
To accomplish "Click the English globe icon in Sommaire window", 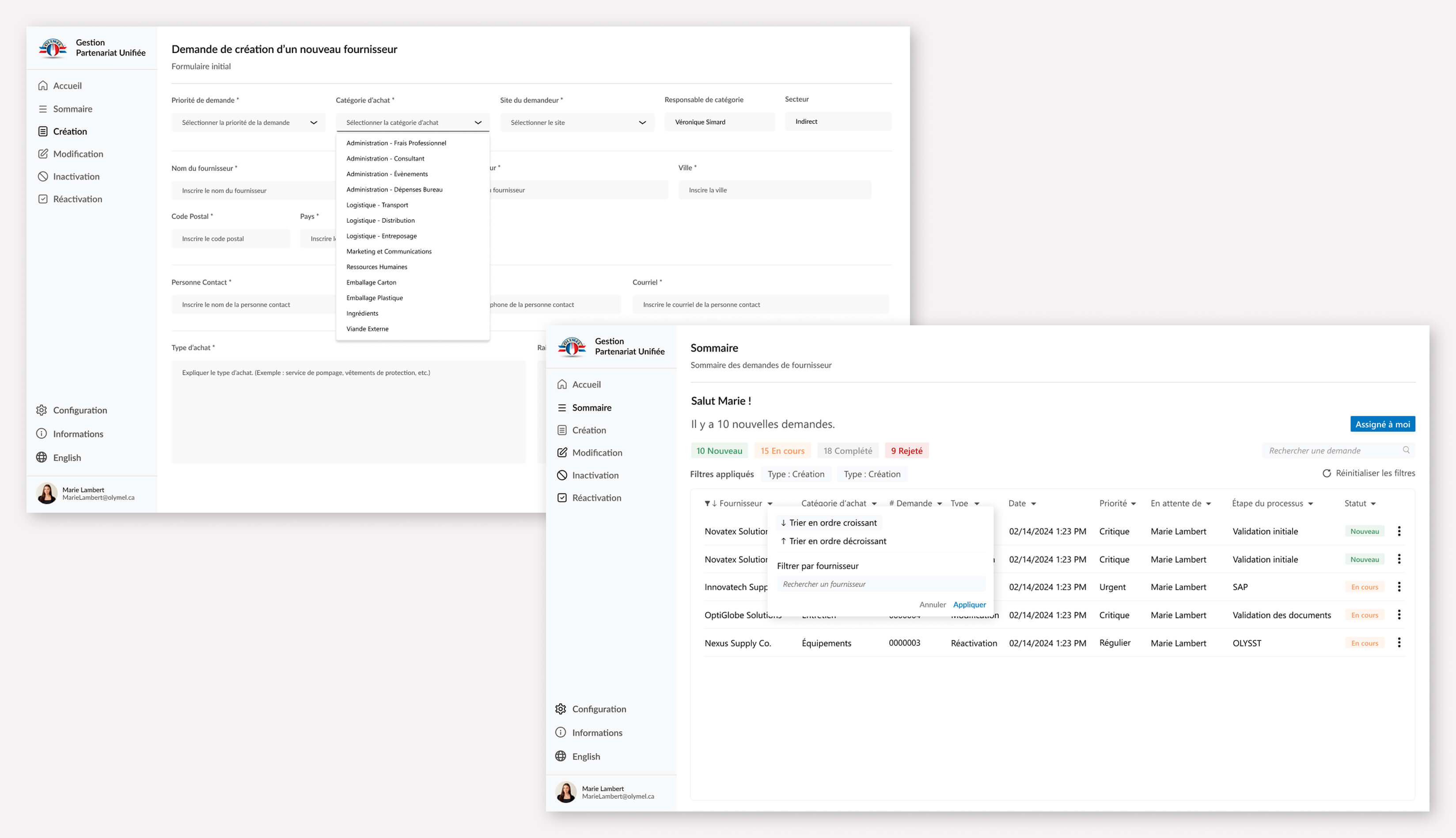I will point(560,756).
